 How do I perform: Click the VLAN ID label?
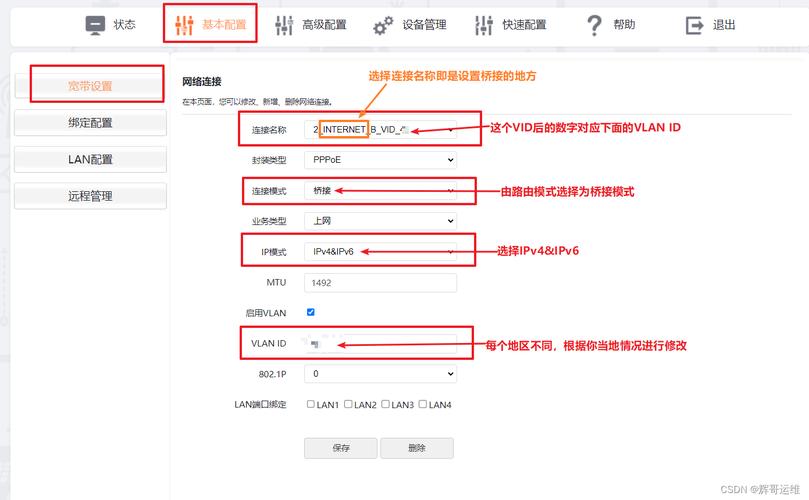(268, 343)
